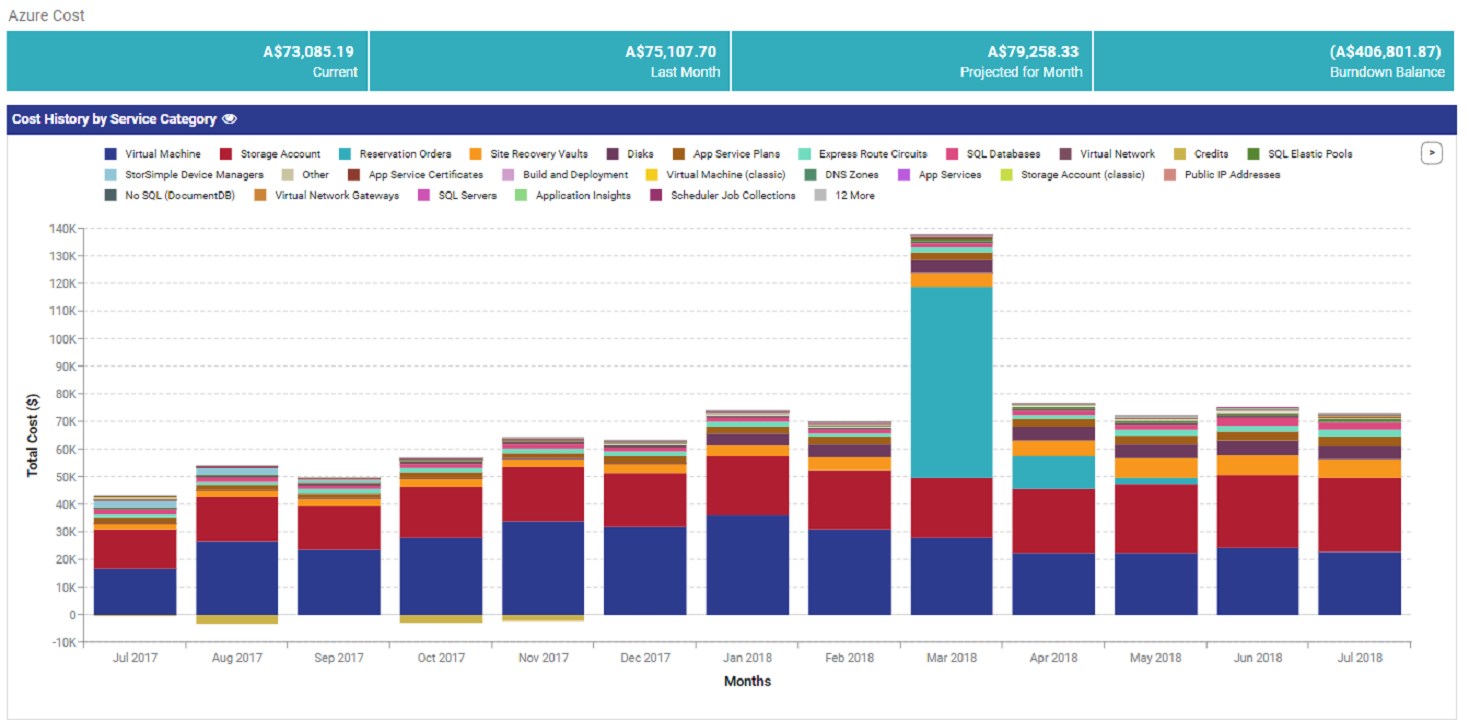Click the App Service Certificates legend entry
Screen dimensions: 1469x720
click(415, 174)
